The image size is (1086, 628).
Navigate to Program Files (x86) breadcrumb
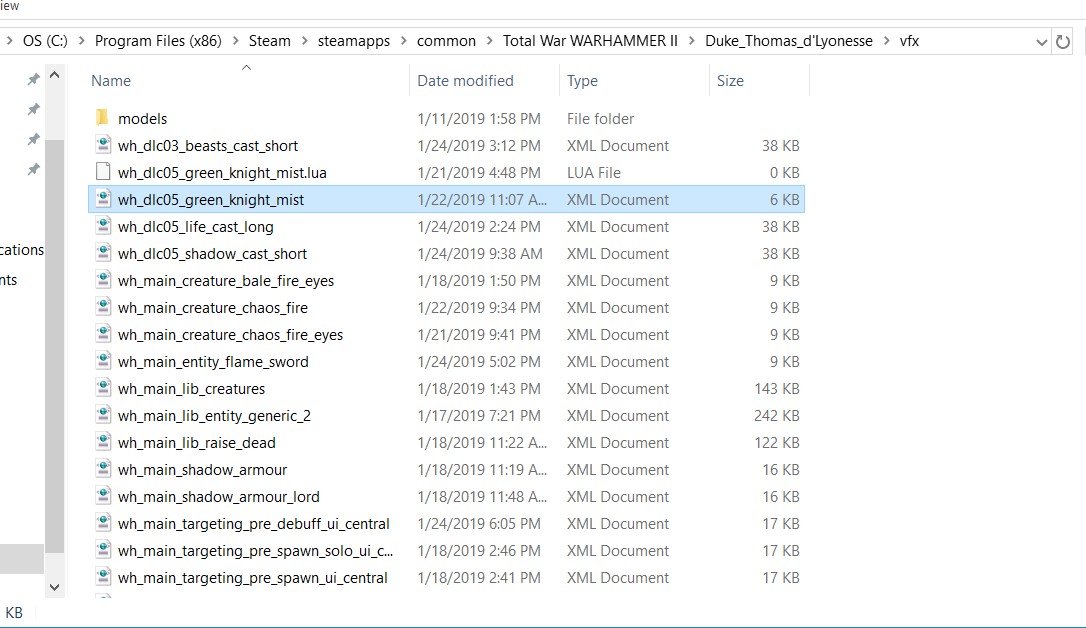tap(158, 41)
